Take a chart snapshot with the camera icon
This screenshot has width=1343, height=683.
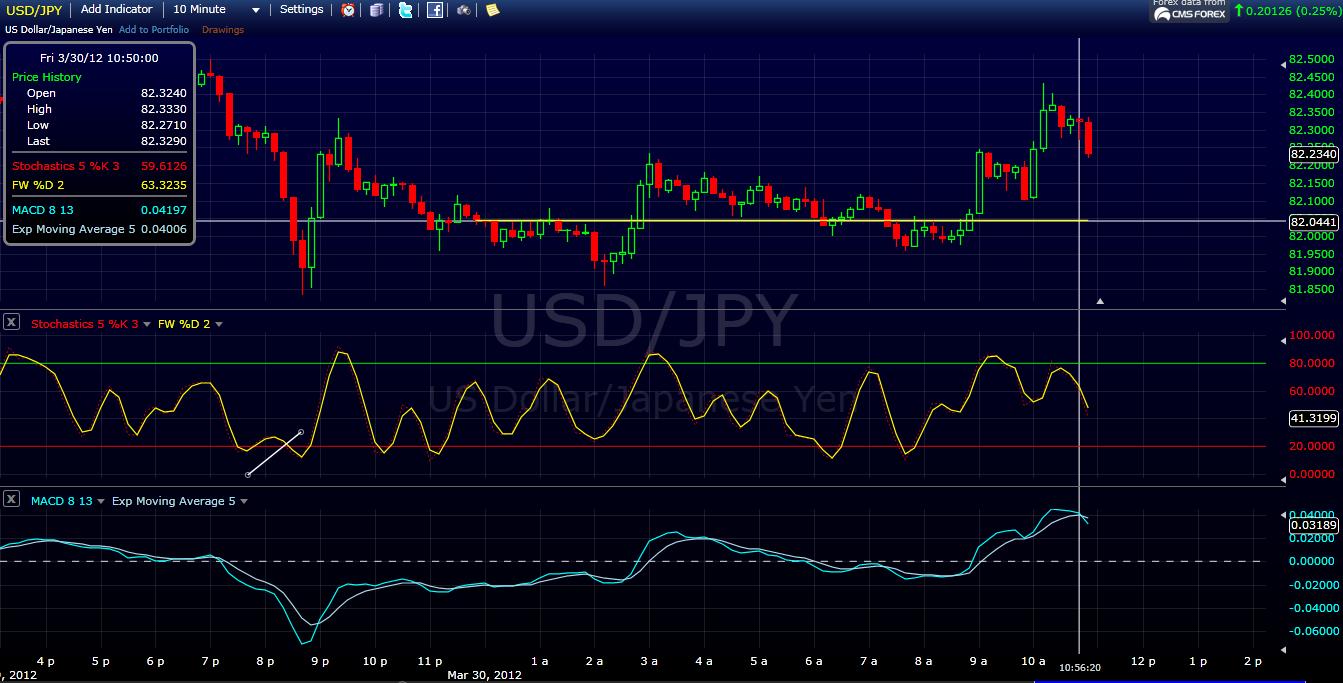[x=463, y=9]
